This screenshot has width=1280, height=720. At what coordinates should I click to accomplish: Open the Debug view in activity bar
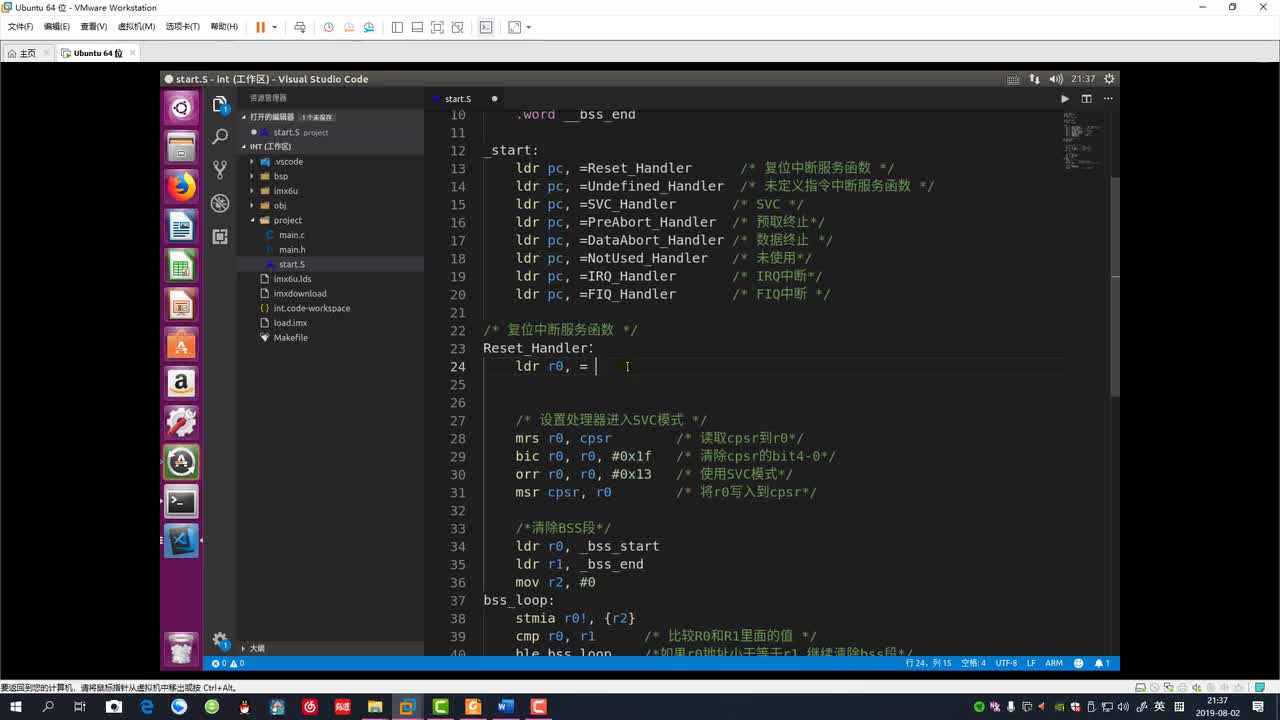tap(220, 203)
